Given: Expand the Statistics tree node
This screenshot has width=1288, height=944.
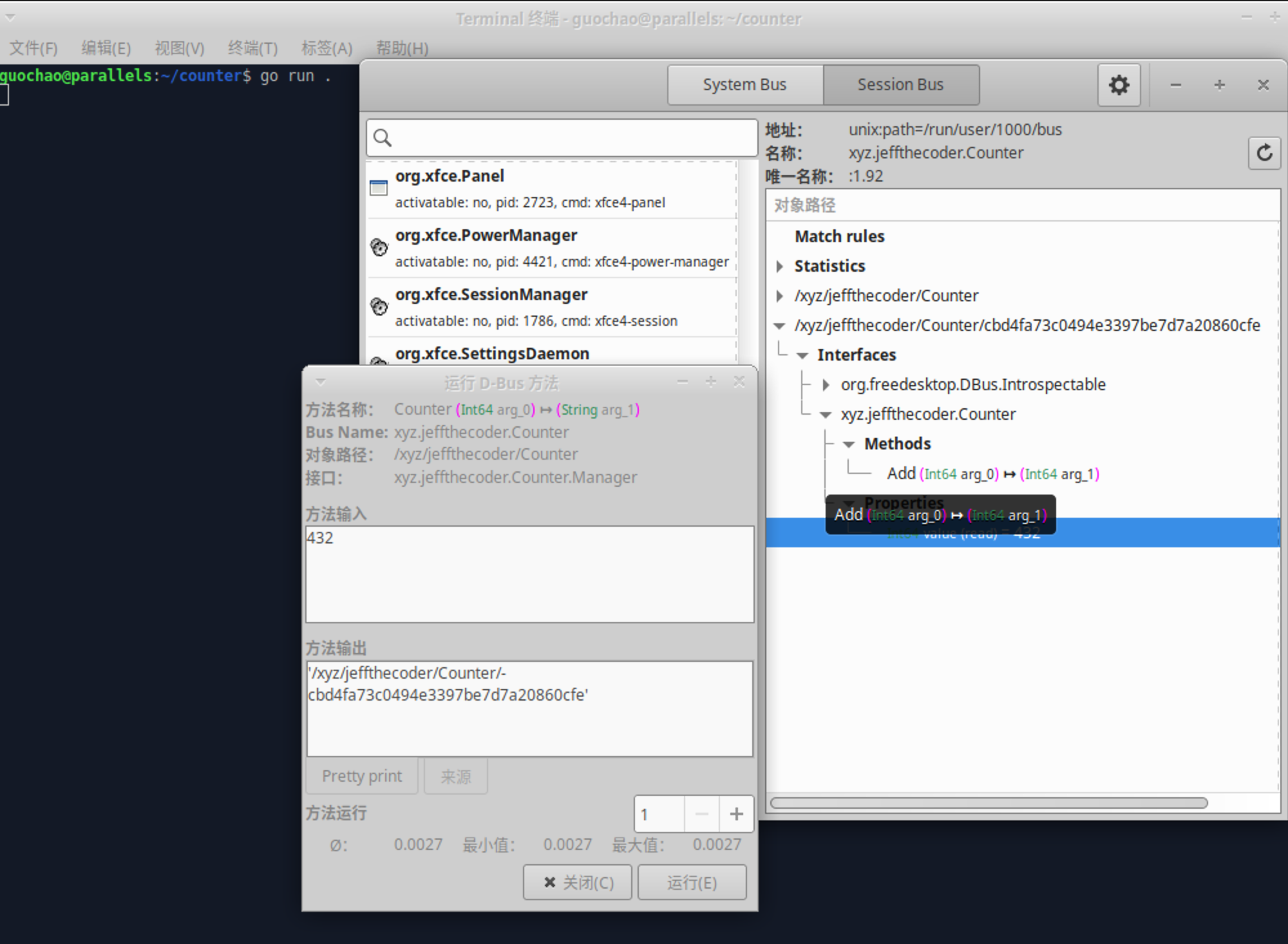Looking at the screenshot, I should point(780,266).
